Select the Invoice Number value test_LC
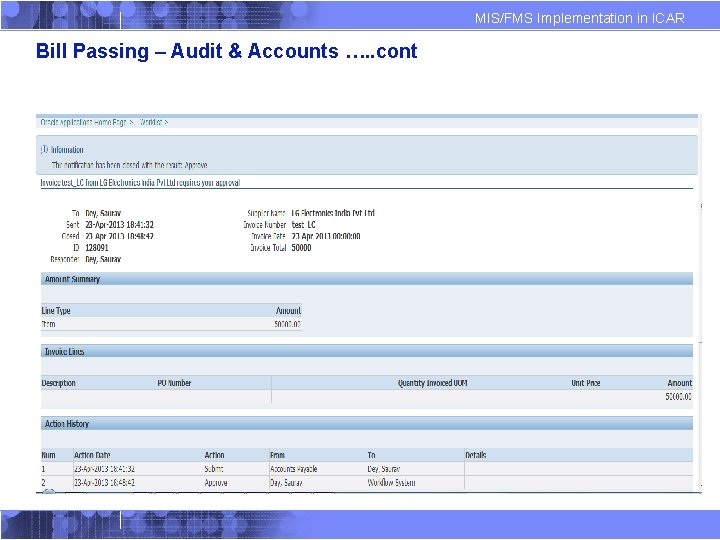 [x=304, y=225]
